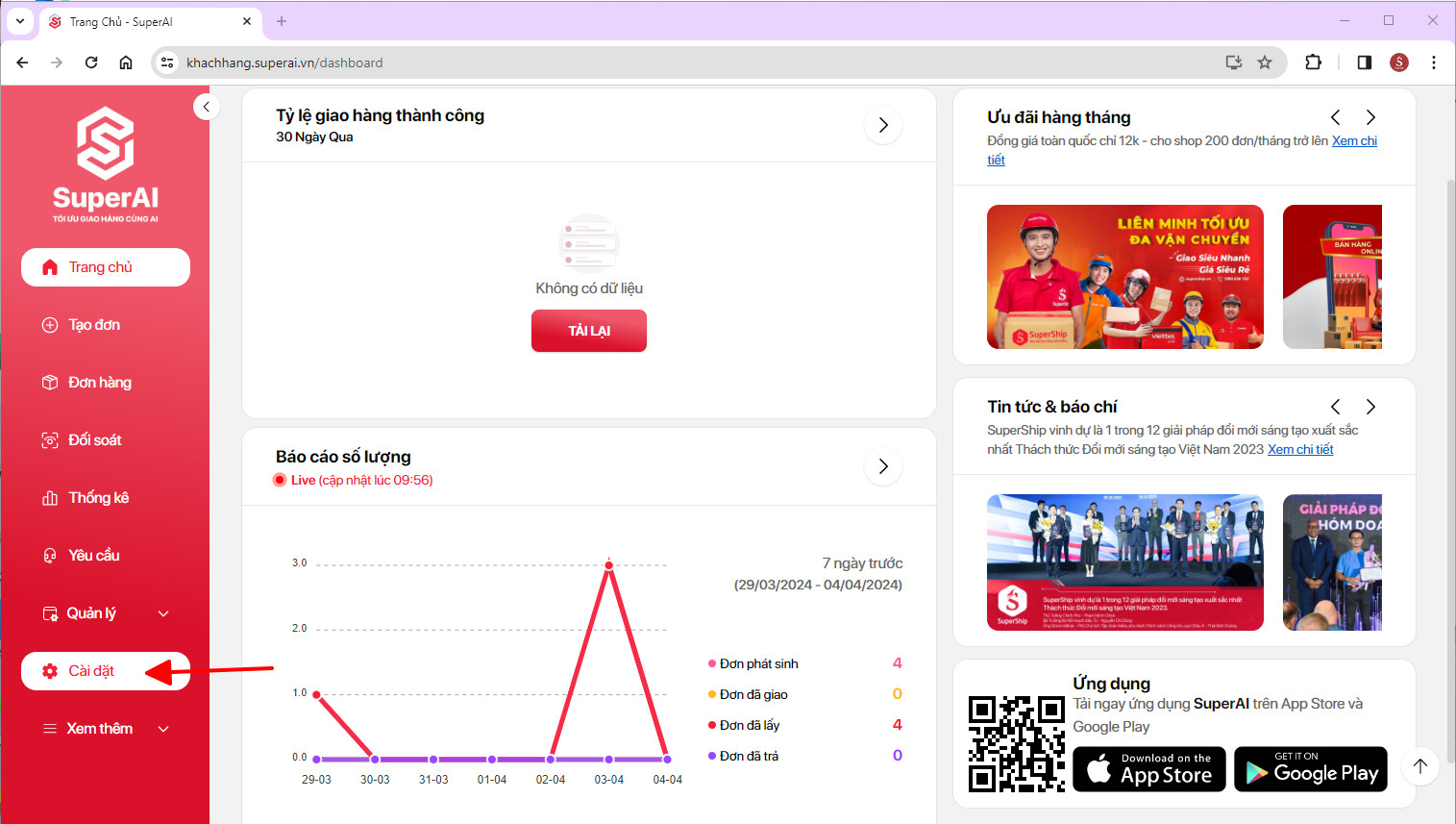Click the install app icon in address bar
The height and width of the screenshot is (824, 1456).
[x=1234, y=62]
